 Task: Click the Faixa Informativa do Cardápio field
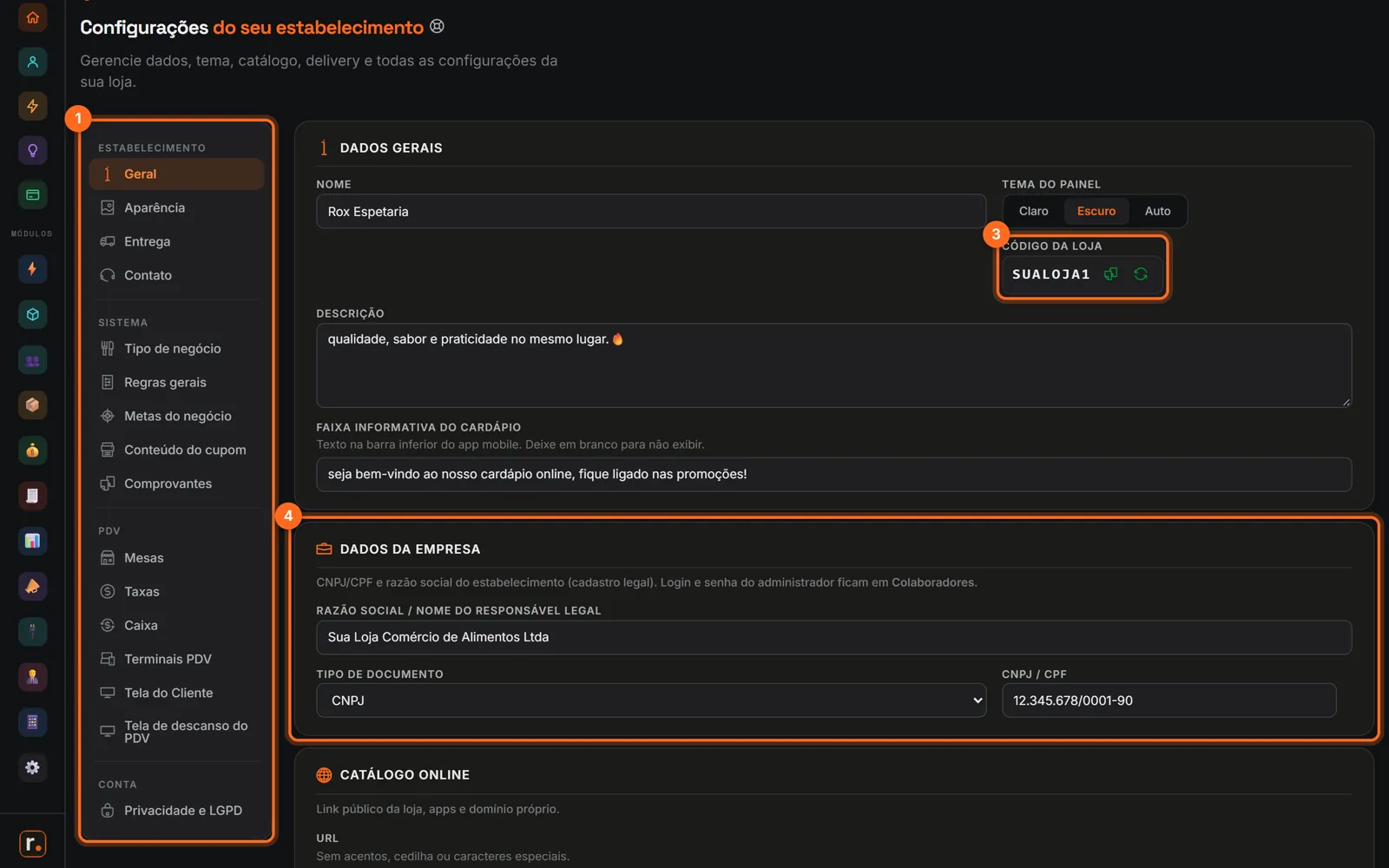[x=833, y=474]
